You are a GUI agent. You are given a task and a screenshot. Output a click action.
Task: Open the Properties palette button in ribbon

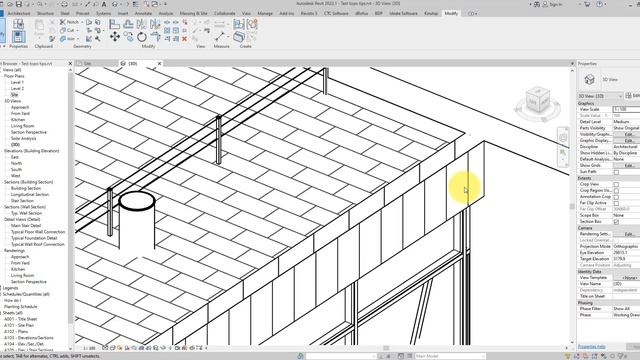pos(18,37)
